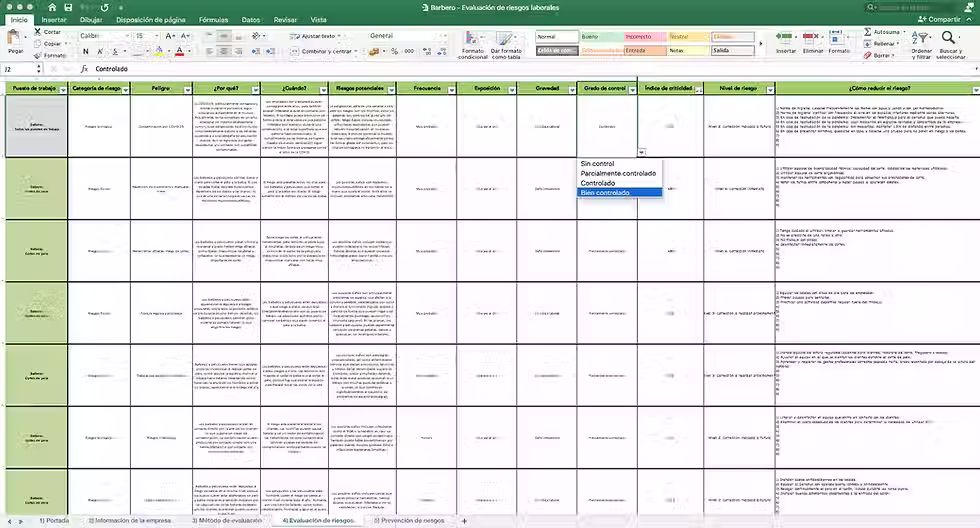
Task: Toggle top vertical alignment
Action: [x=210, y=36]
